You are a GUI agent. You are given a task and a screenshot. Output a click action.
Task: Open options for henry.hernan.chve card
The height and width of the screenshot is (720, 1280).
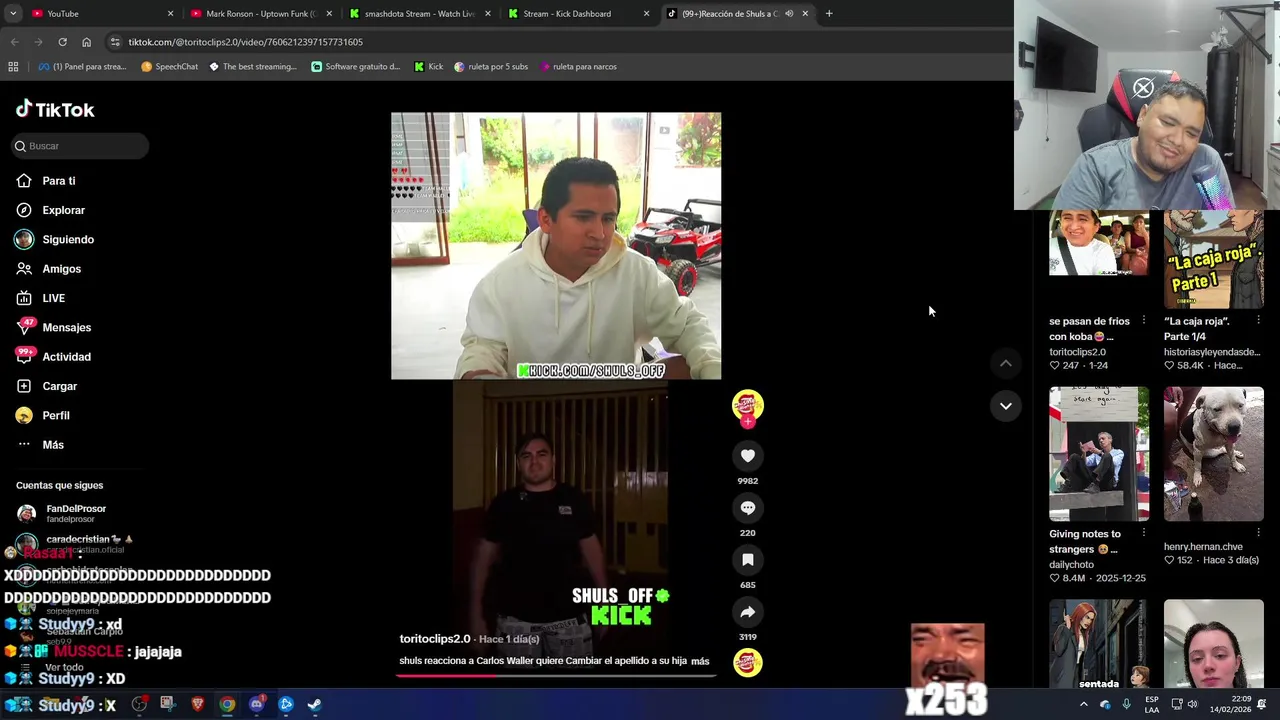click(x=1258, y=533)
